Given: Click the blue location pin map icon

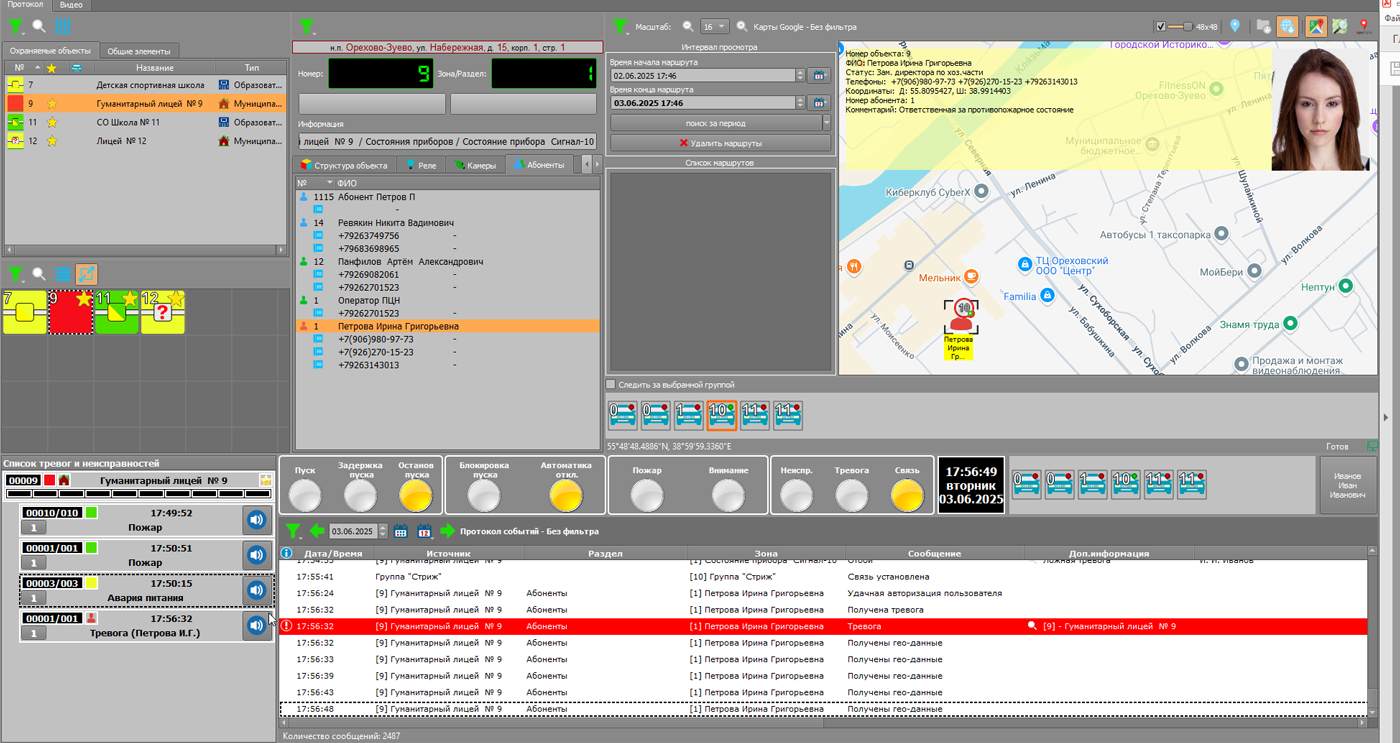Looking at the screenshot, I should tap(1235, 27).
